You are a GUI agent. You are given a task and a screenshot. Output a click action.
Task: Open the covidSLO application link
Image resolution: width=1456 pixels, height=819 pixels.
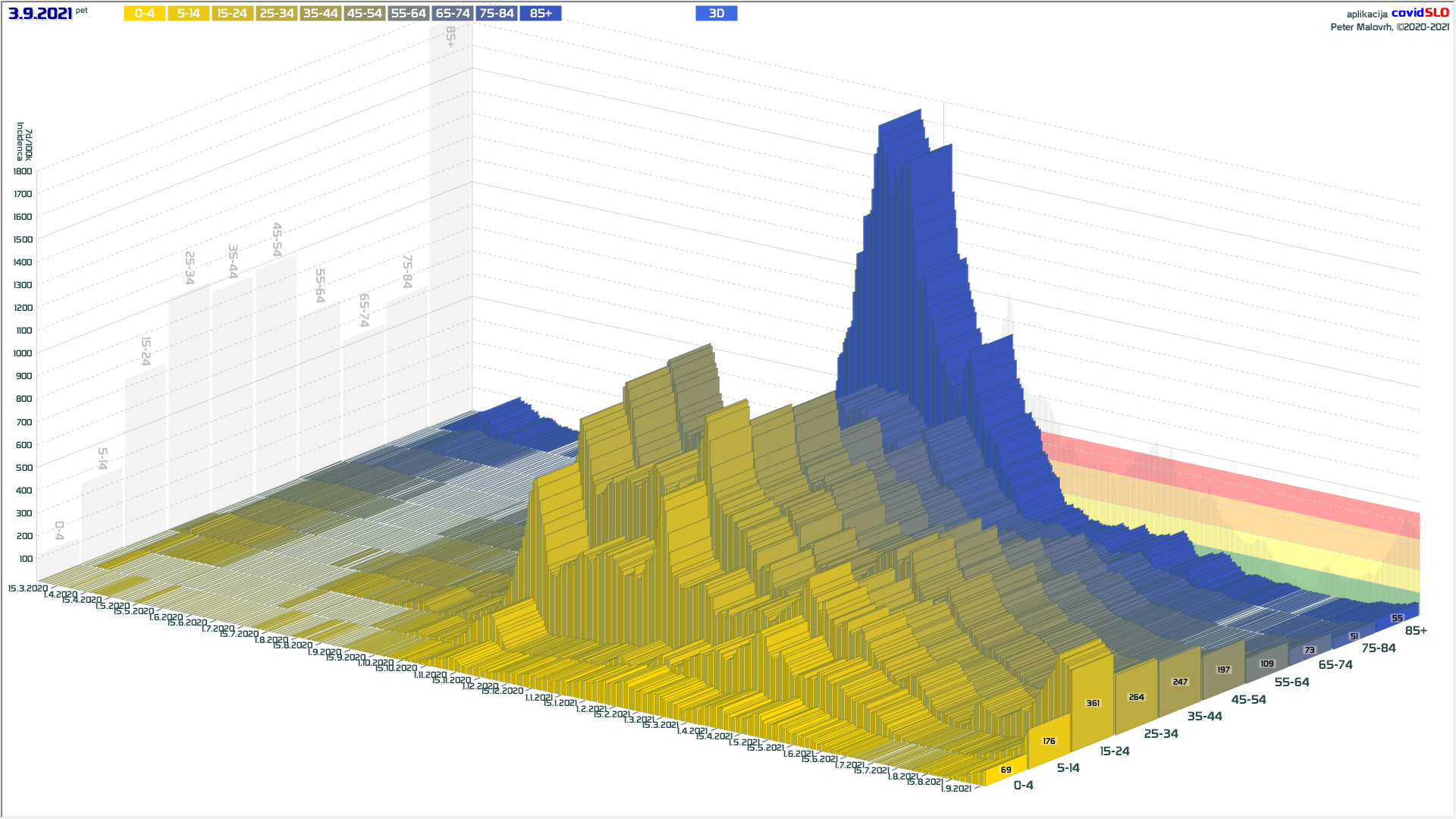tap(1420, 13)
